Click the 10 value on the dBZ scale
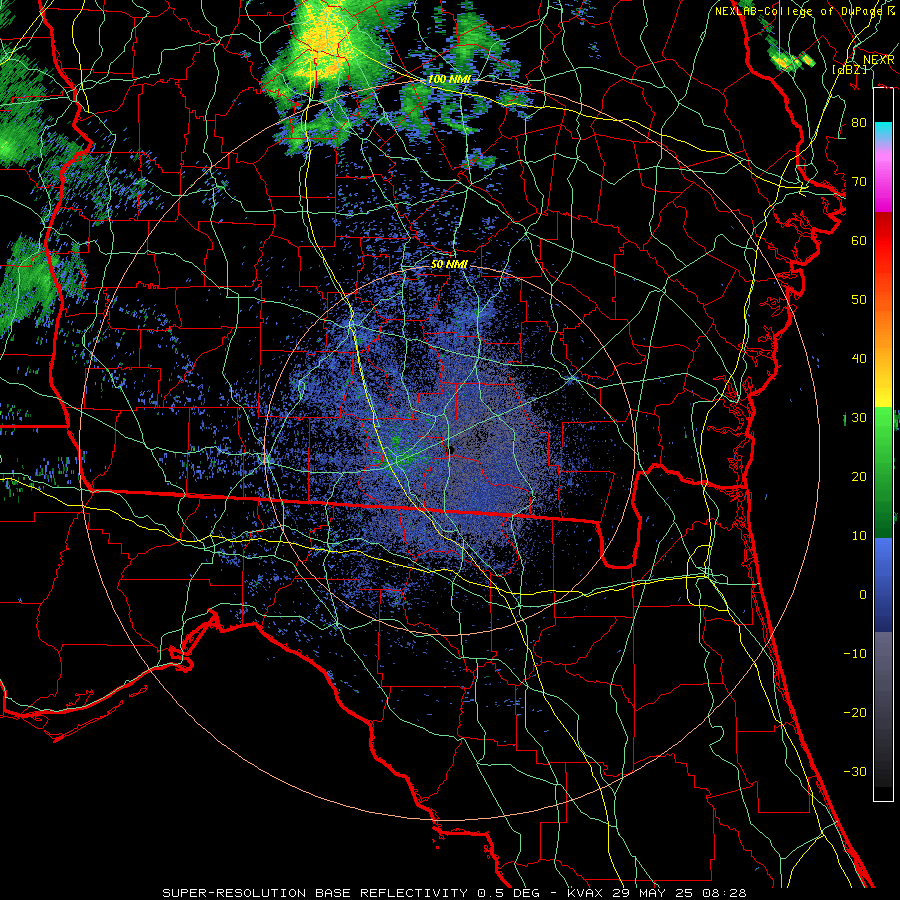Viewport: 900px width, 900px height. click(859, 536)
